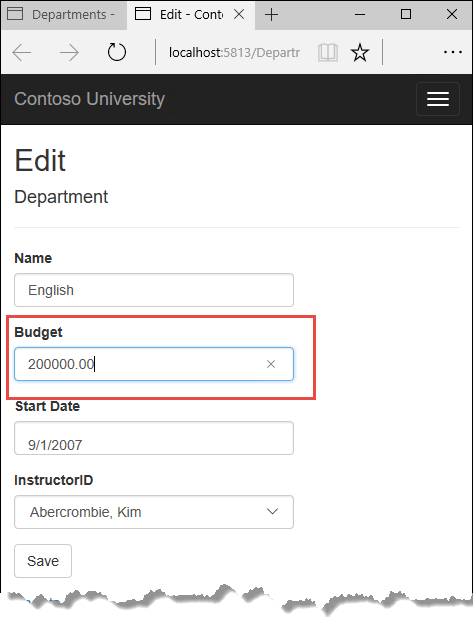473x617 pixels.
Task: Click the Edit page heading
Action: point(40,161)
